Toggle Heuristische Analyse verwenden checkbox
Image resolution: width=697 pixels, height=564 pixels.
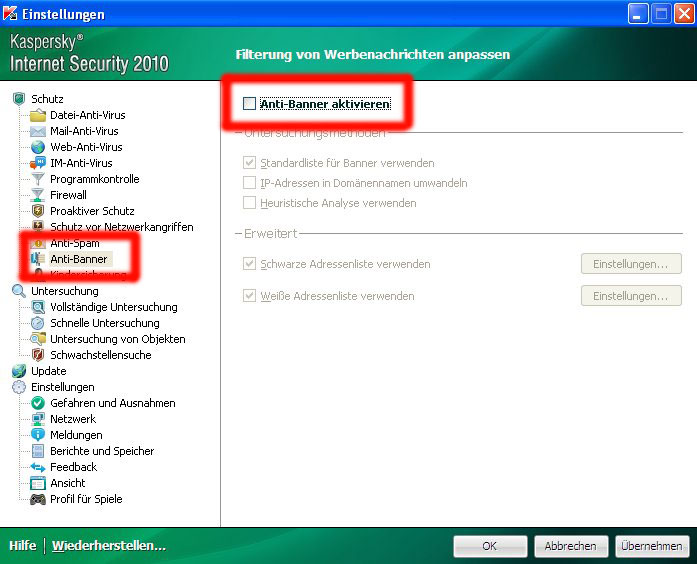(x=249, y=203)
